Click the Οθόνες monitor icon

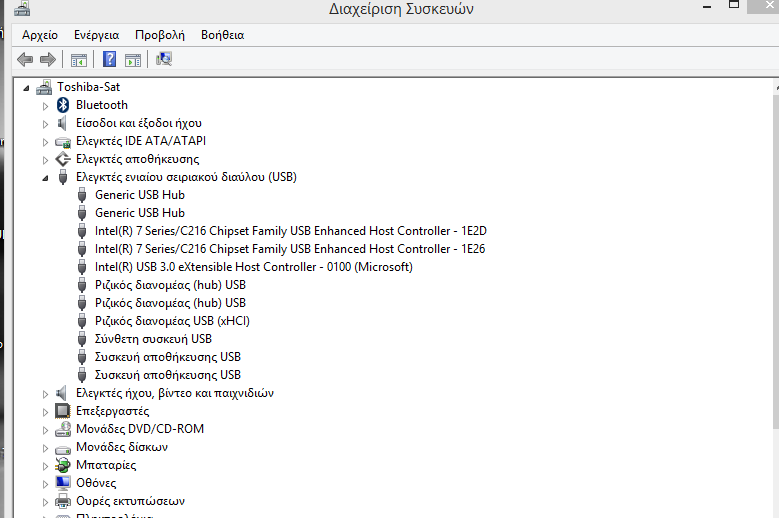tap(63, 483)
